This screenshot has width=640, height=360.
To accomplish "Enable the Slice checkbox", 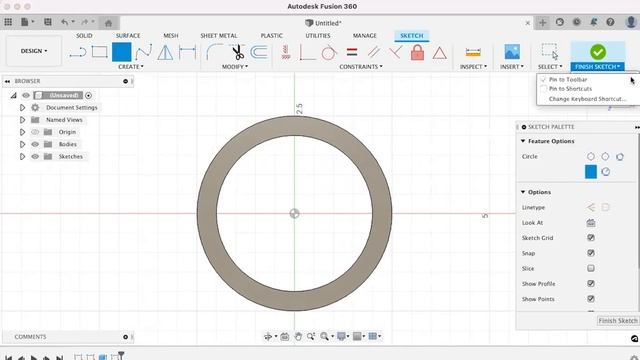I will 591,268.
